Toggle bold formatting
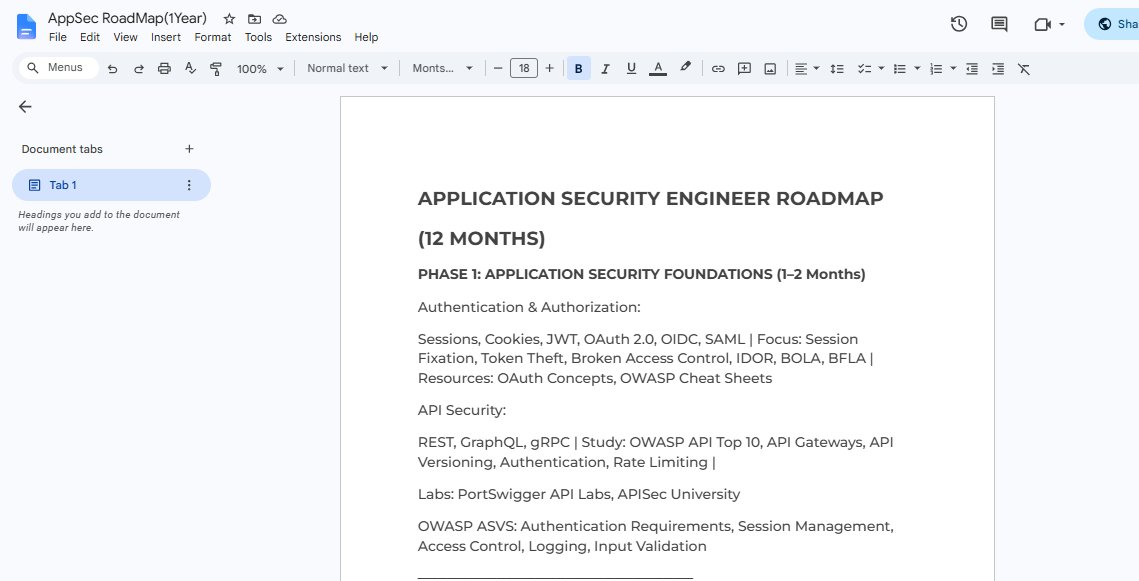This screenshot has height=581, width=1139. 578,68
